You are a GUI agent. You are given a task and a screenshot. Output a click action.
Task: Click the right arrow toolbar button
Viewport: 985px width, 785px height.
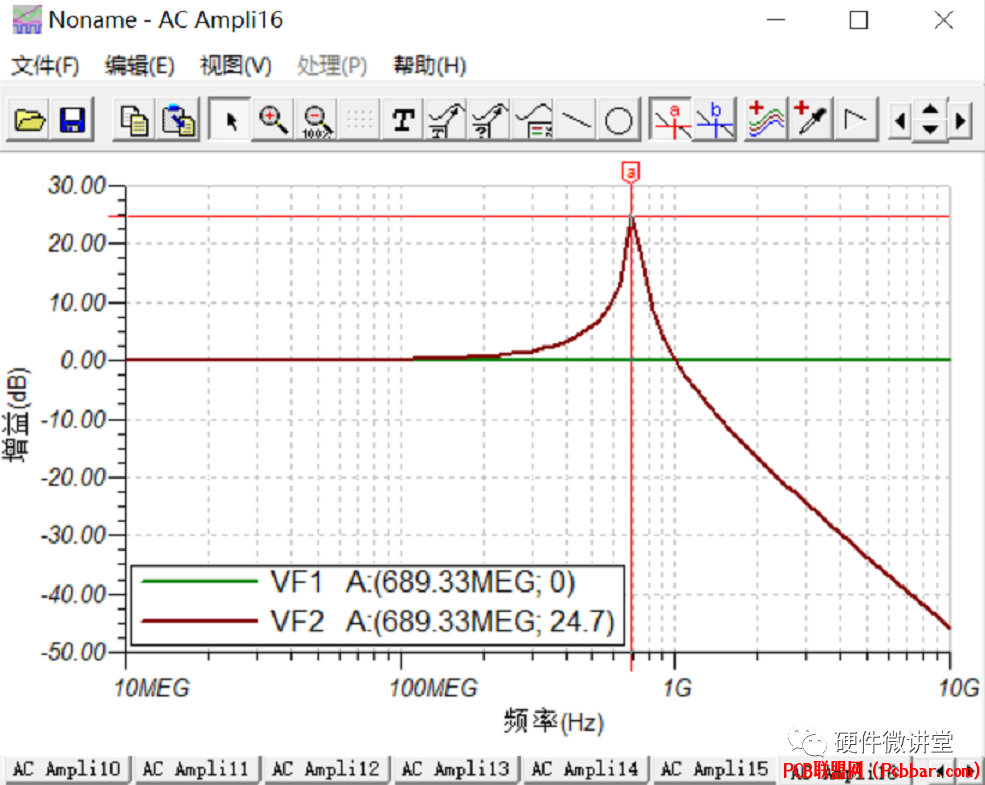pos(961,119)
